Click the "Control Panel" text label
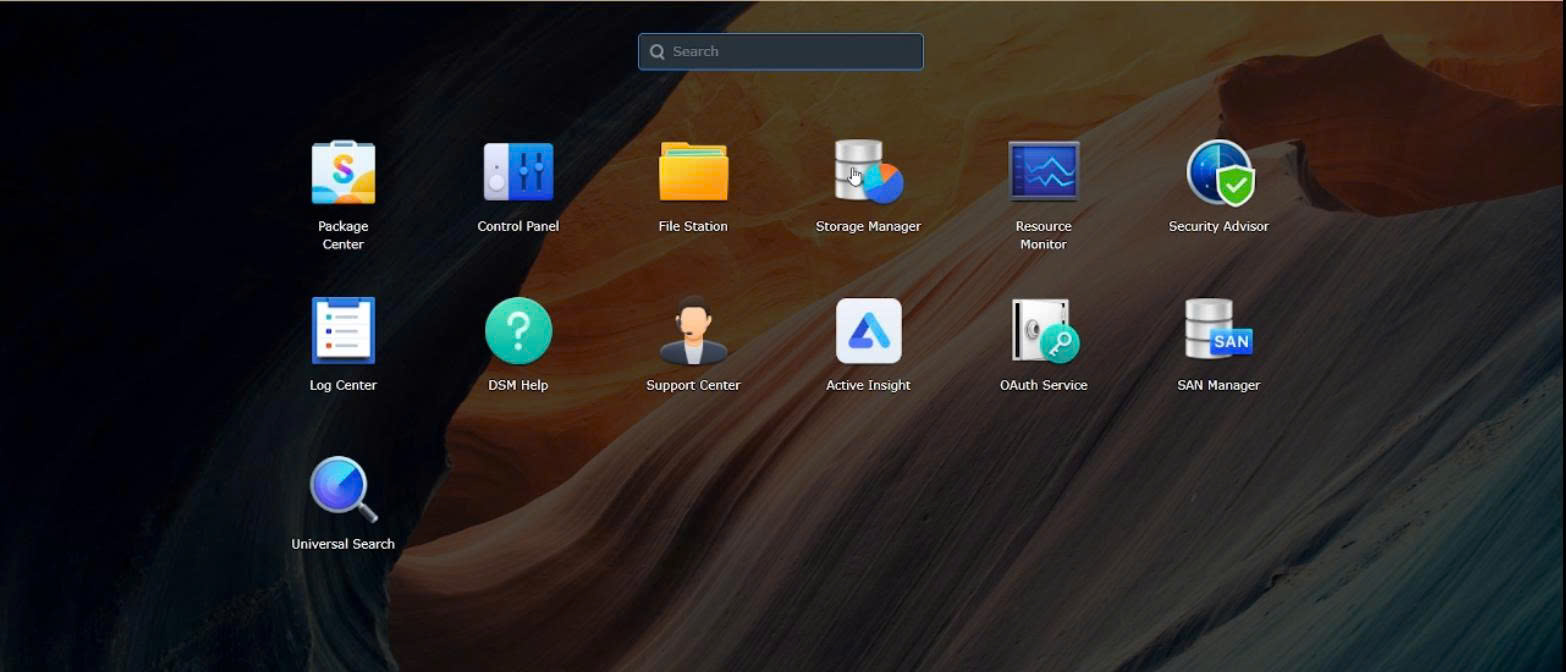Viewport: 1566px width, 672px height. 518,227
